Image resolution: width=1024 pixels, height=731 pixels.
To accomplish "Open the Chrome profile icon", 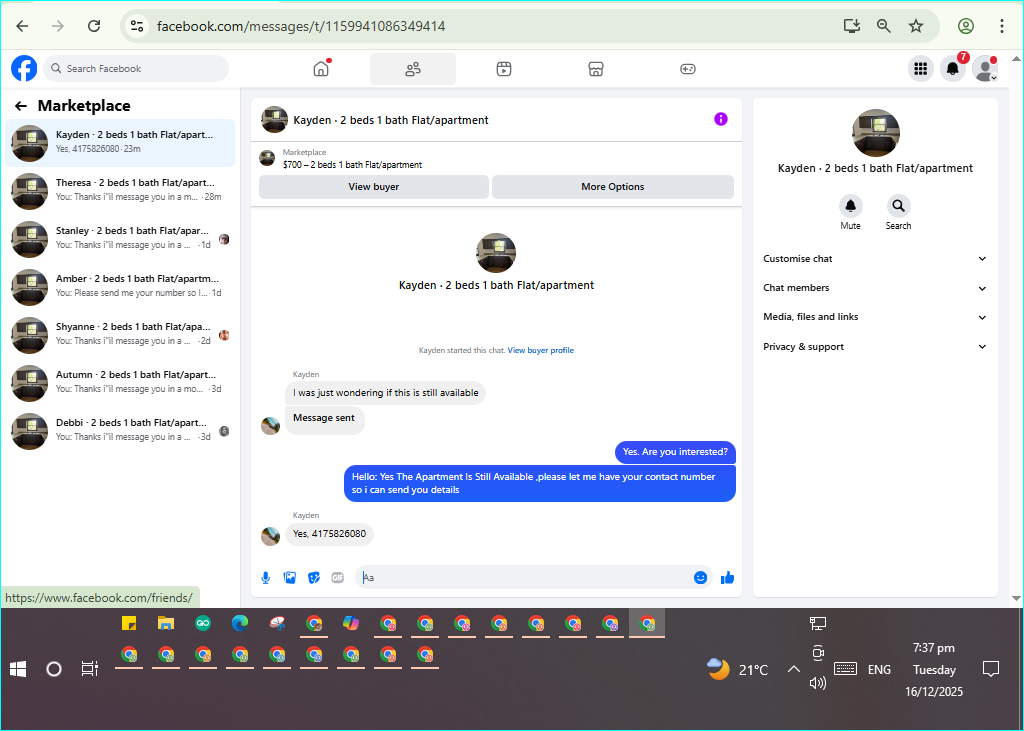I will (966, 26).
